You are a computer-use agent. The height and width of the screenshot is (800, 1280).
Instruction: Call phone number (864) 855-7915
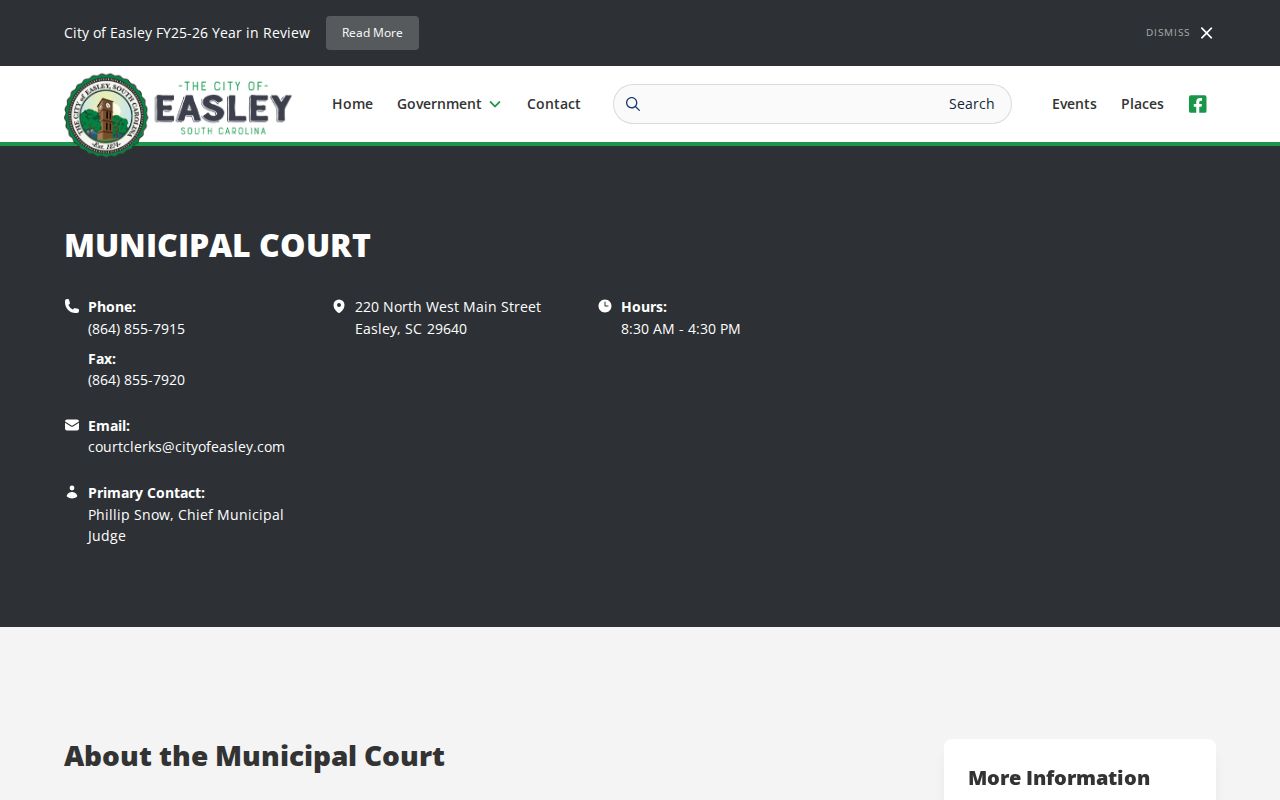[136, 329]
